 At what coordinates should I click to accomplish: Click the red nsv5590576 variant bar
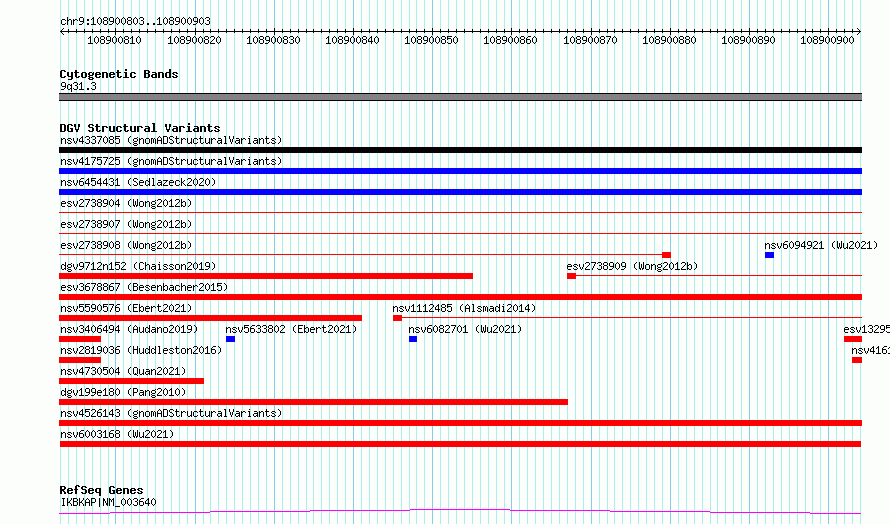[x=210, y=318]
